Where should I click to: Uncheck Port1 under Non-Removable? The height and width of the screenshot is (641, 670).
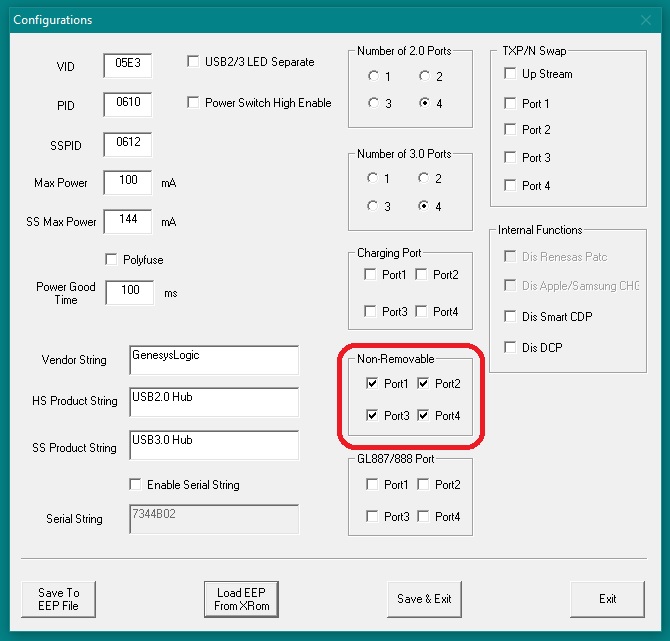pos(372,384)
